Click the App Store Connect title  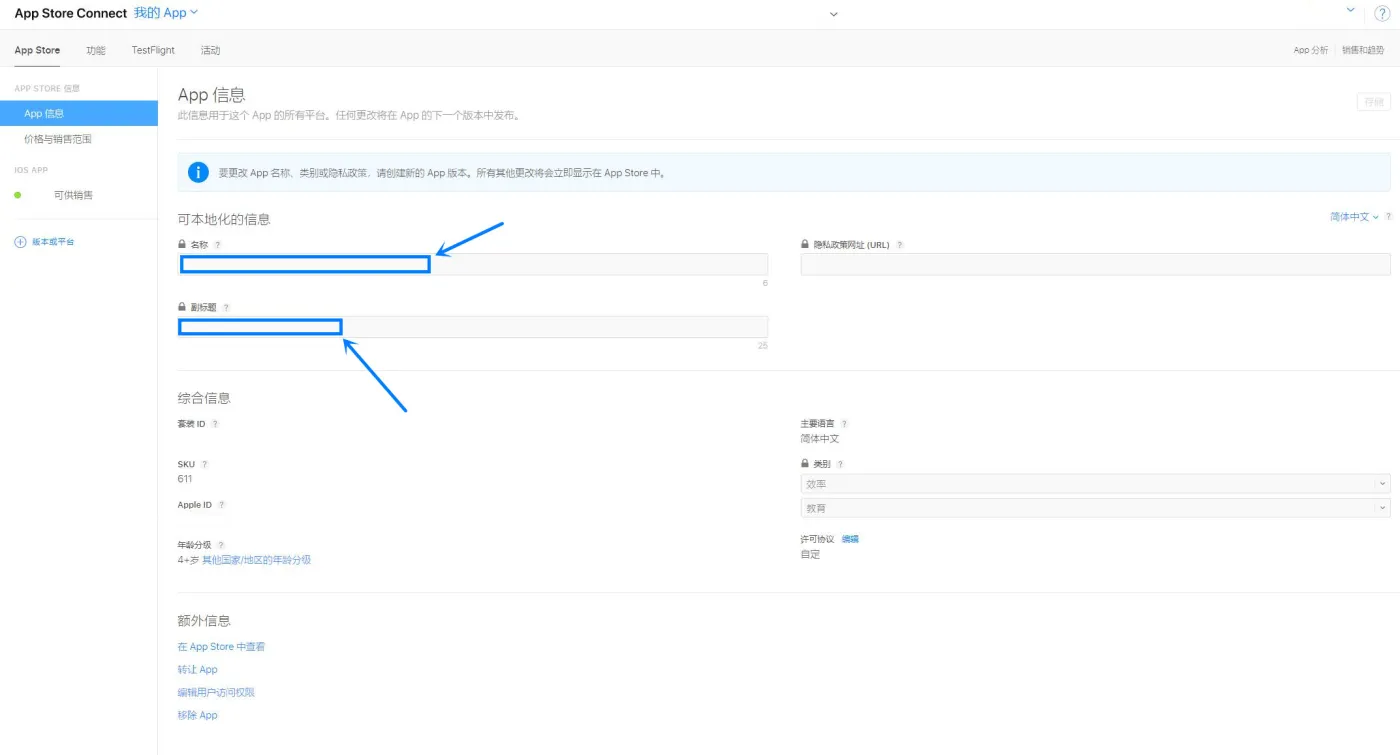pos(70,13)
